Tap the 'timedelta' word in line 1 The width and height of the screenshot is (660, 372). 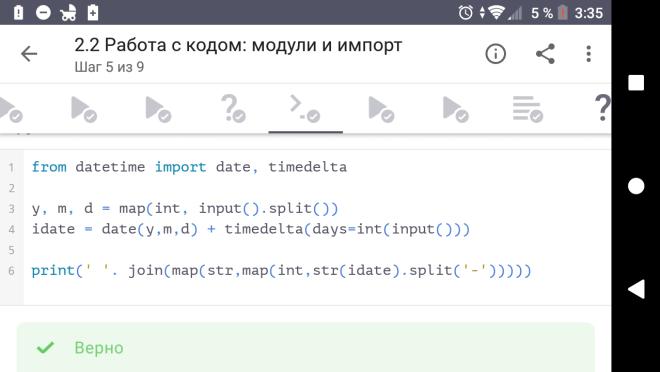[308, 167]
